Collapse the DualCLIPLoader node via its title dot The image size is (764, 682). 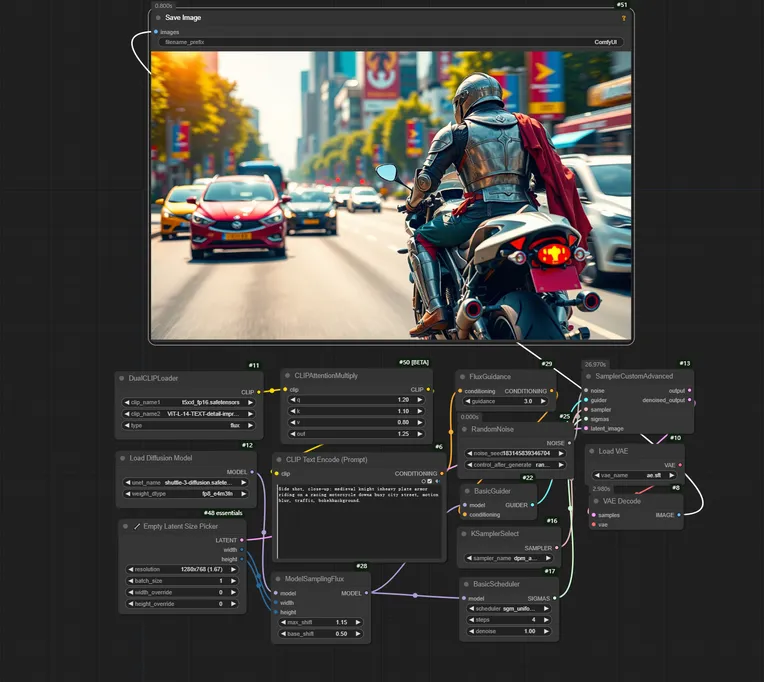coord(122,378)
